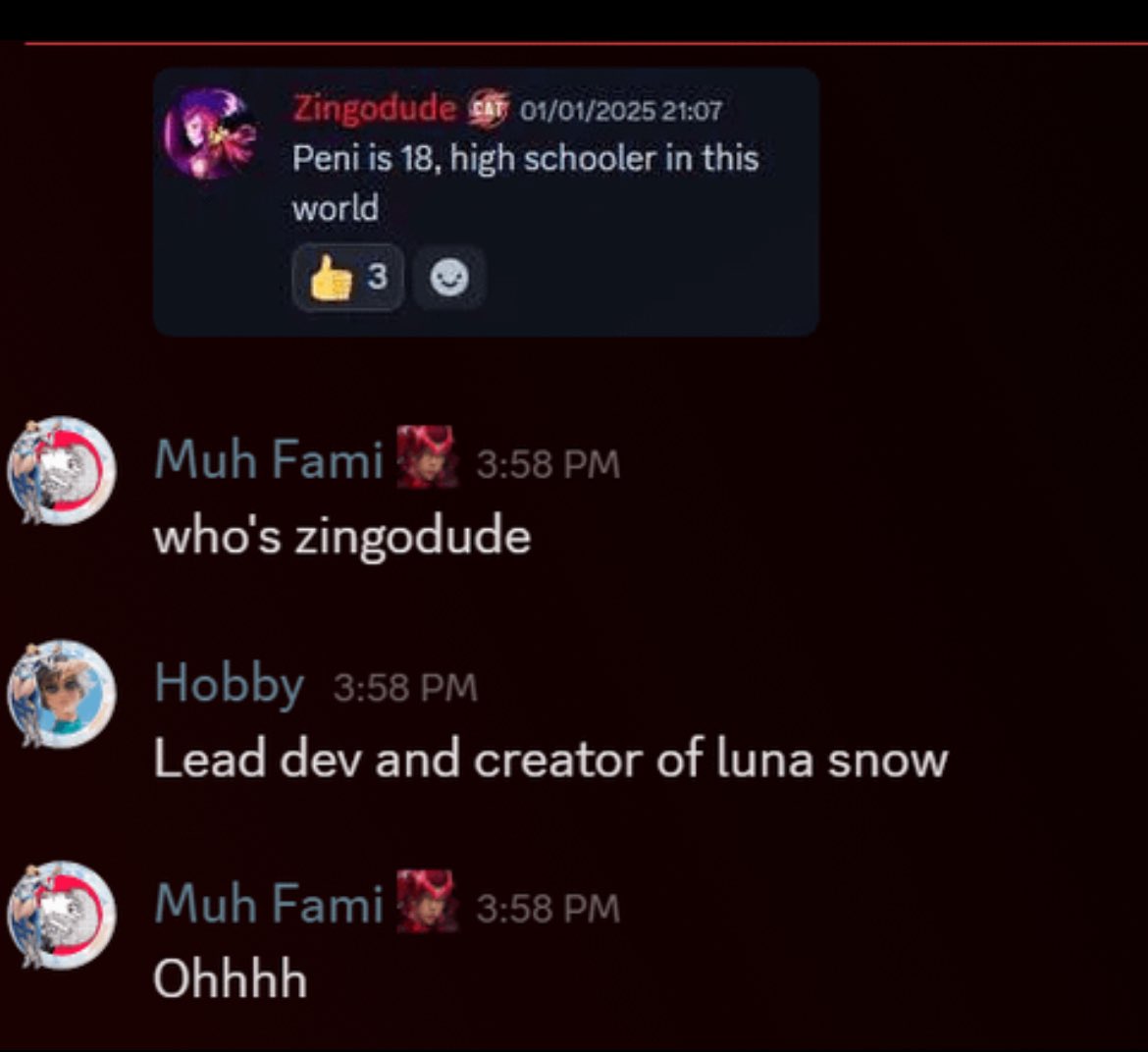Click the 'Ohhhh' message text

[x=230, y=978]
